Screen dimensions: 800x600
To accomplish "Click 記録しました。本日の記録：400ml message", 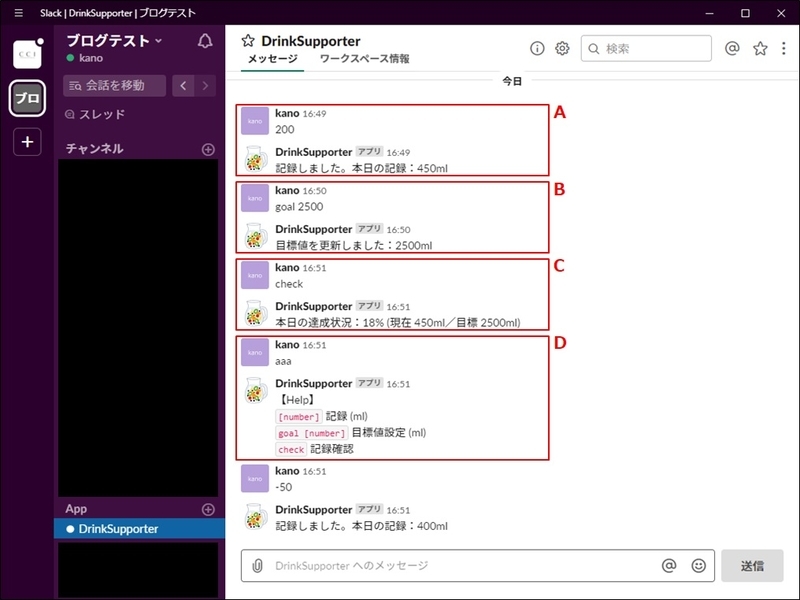I will 361,526.
